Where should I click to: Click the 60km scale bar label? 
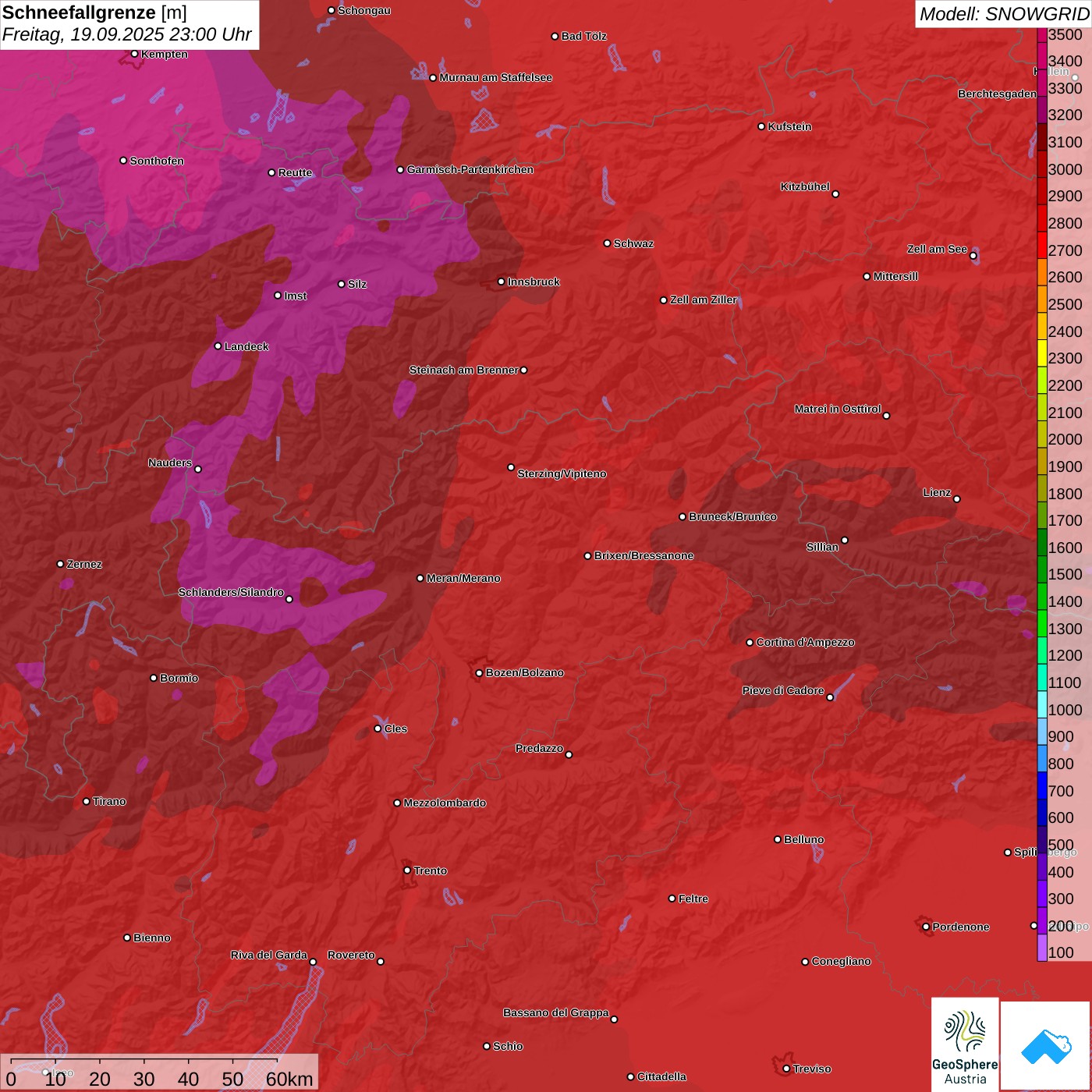click(289, 1080)
